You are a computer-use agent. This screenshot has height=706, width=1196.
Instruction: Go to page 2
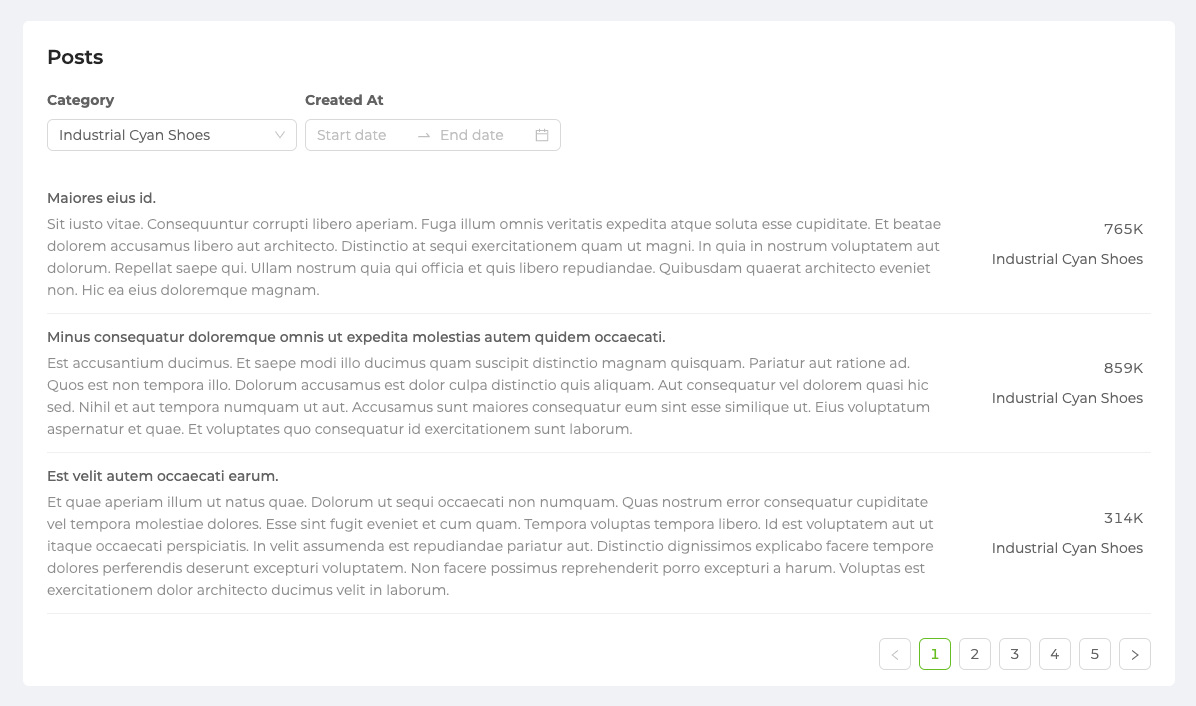click(x=975, y=654)
